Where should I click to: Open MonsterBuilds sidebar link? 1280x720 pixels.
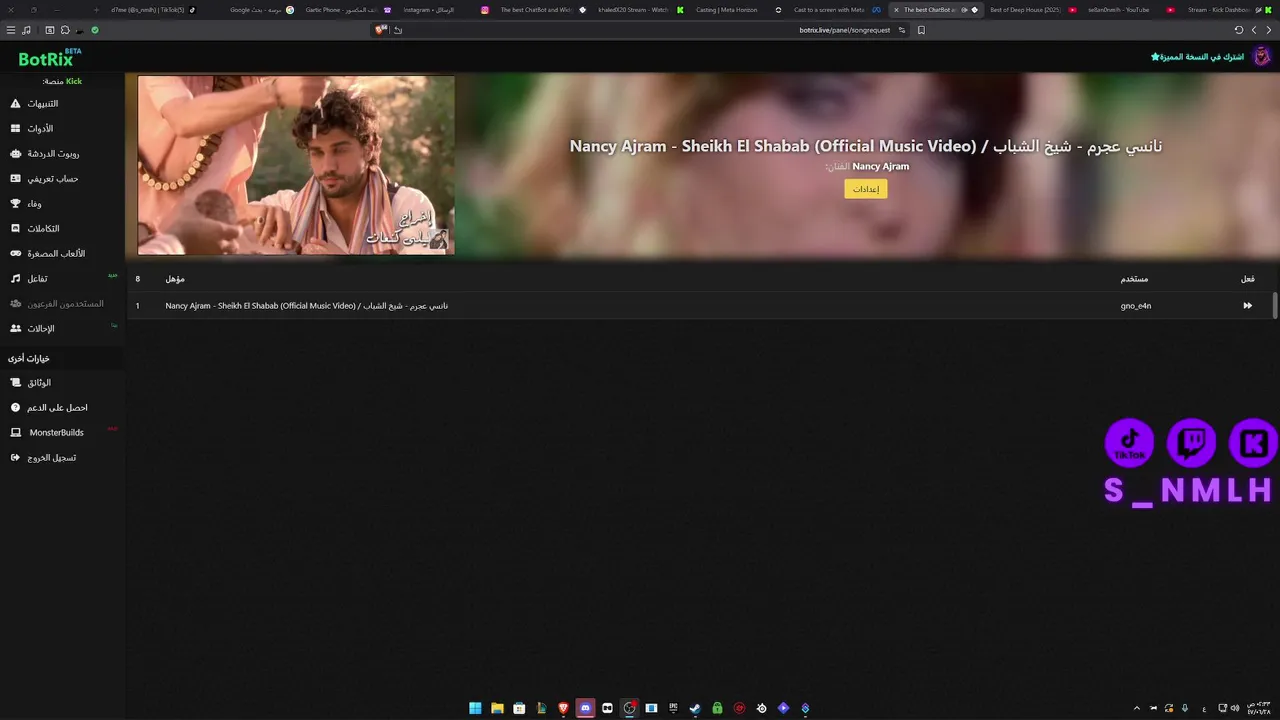[x=47, y=433]
